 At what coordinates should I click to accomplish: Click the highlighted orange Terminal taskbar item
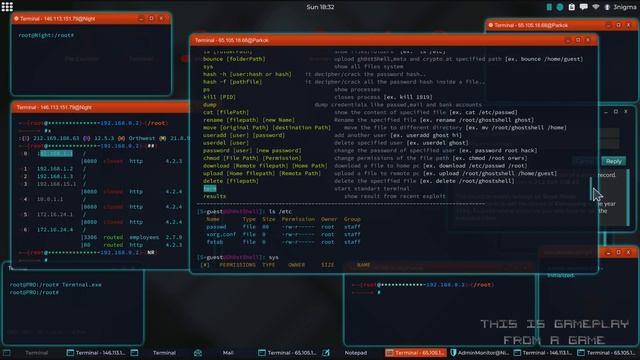point(415,353)
